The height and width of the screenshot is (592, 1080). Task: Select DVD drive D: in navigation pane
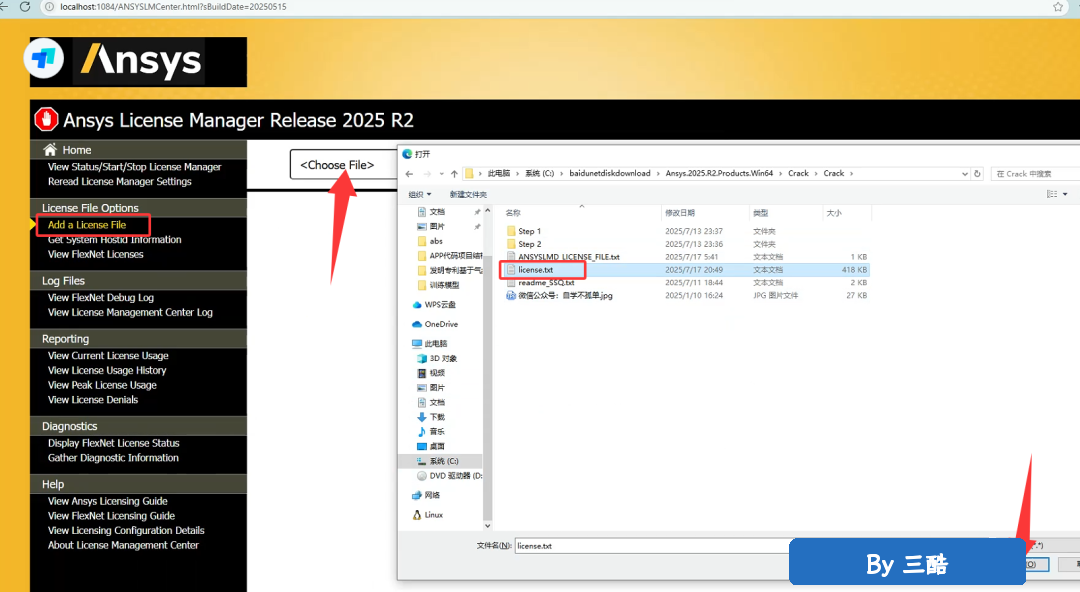(450, 476)
